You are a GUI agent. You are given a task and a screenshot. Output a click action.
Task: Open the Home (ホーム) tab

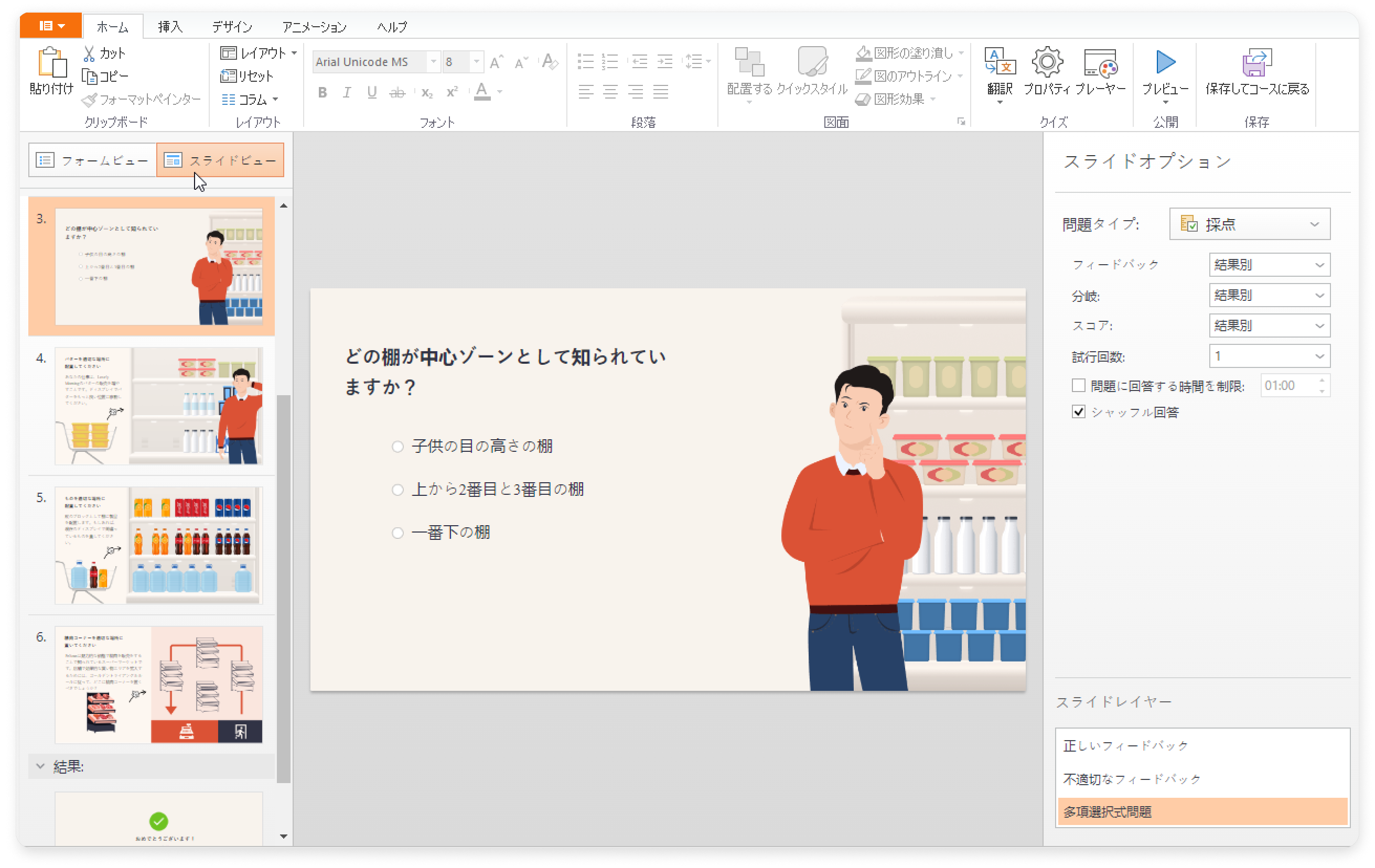coord(113,27)
